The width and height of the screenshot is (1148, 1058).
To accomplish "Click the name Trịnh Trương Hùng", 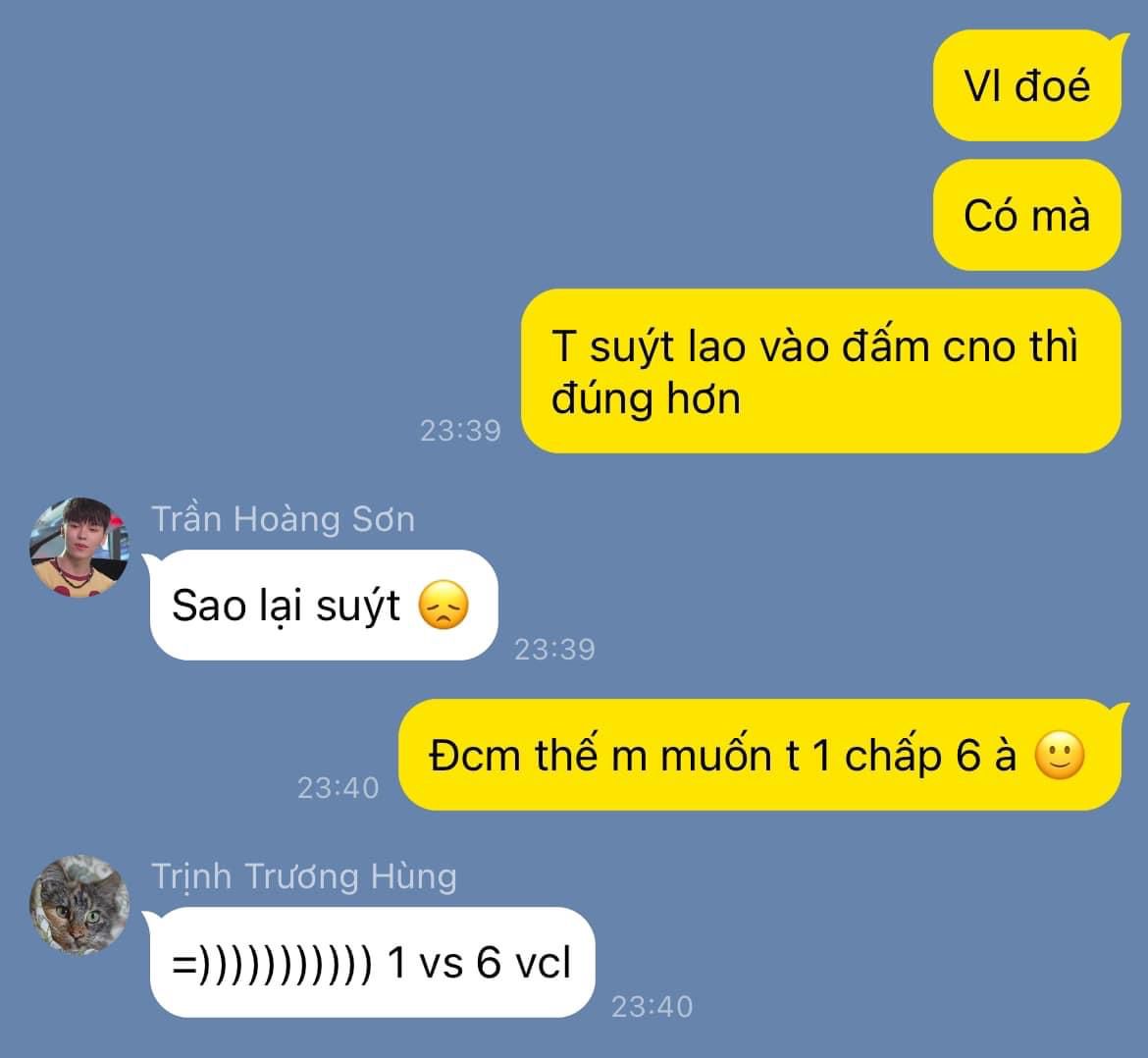I will point(304,877).
